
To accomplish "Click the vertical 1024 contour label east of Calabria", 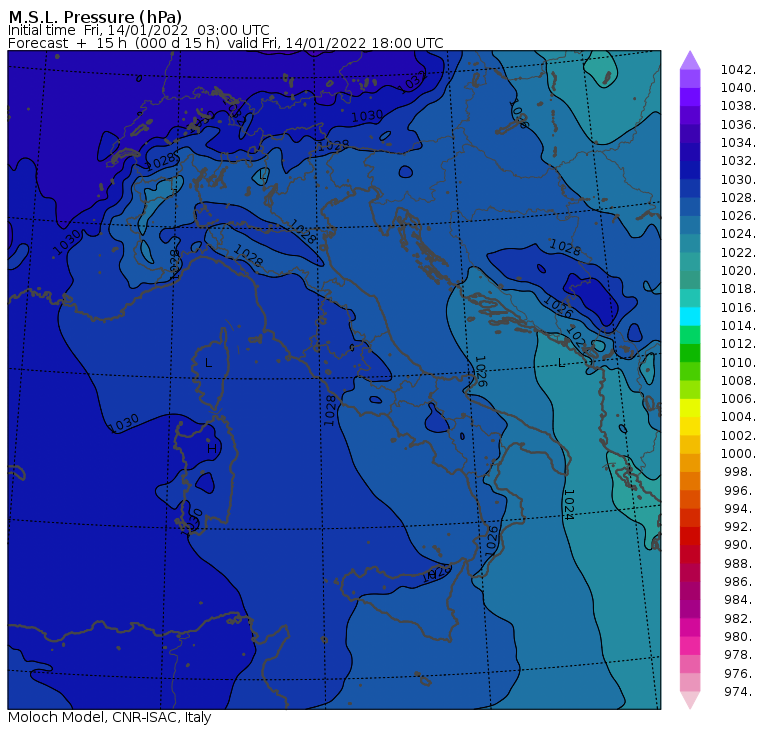I will pos(570,504).
